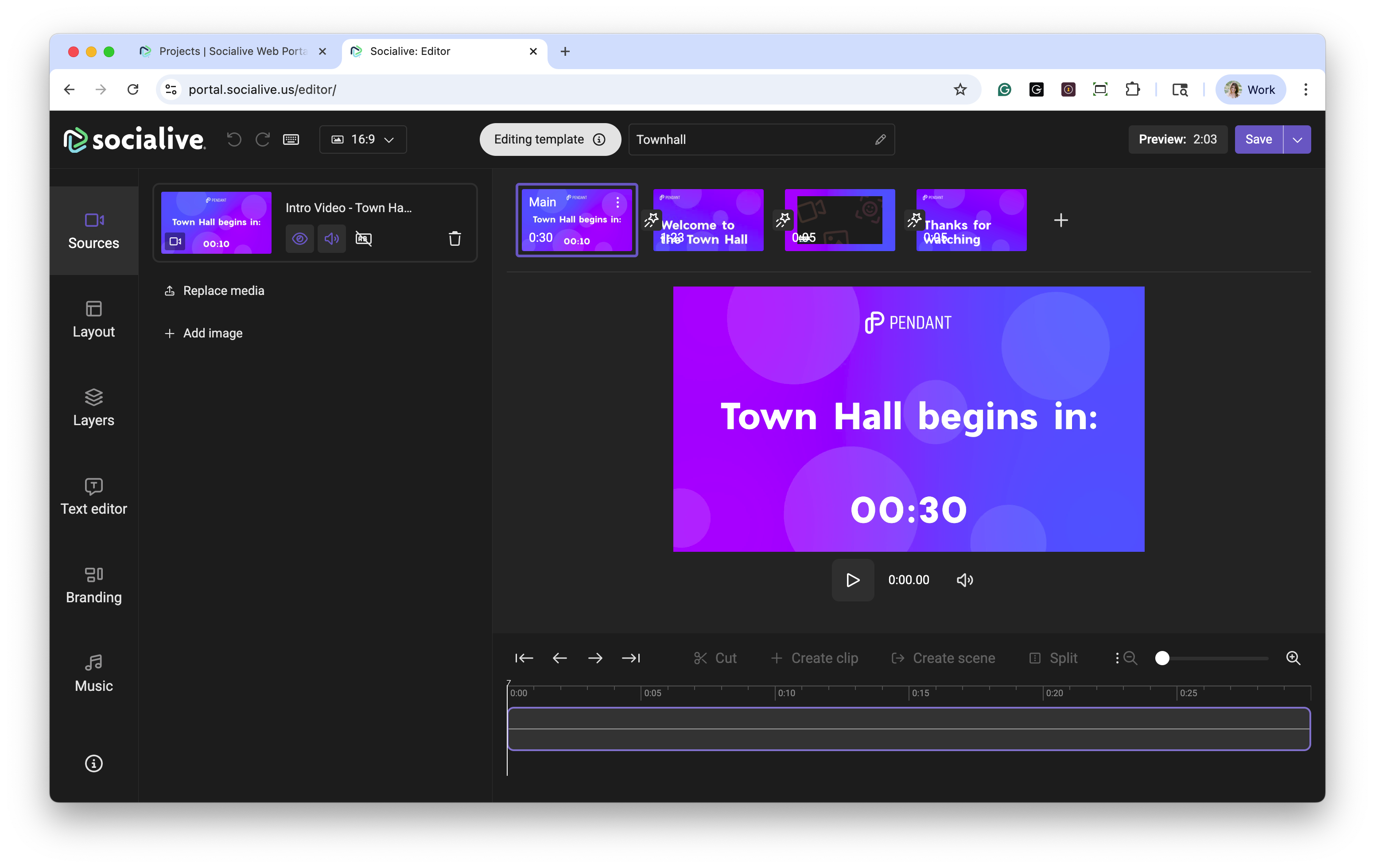The image size is (1375, 868).
Task: Click the rename pencil icon for Townhall
Action: pos(880,139)
